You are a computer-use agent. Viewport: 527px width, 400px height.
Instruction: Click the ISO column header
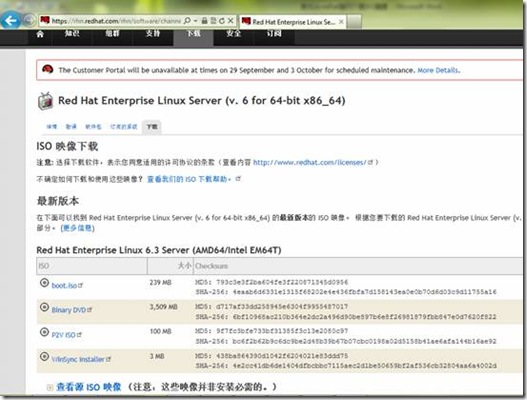click(91, 266)
